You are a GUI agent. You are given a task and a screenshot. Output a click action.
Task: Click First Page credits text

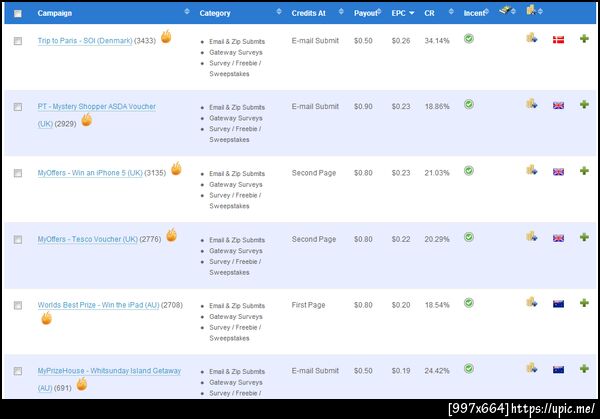308,305
